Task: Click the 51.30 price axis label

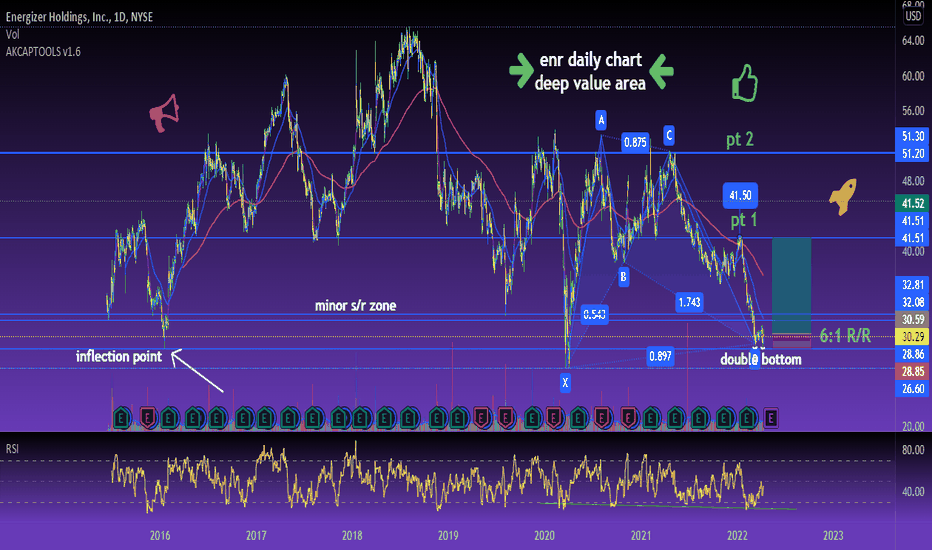Action: pos(912,136)
